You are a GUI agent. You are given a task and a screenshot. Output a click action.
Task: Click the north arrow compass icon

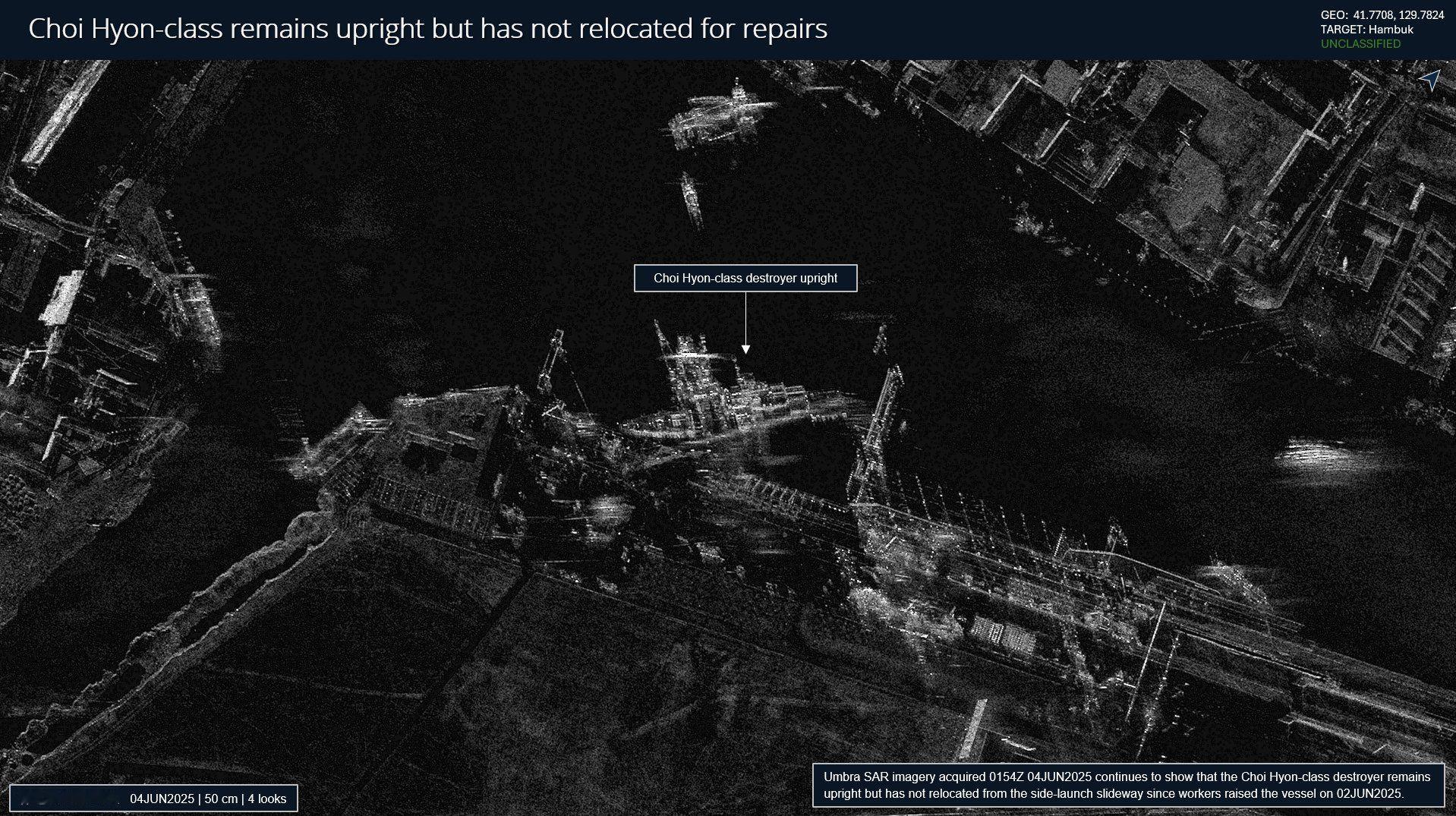coord(1429,80)
